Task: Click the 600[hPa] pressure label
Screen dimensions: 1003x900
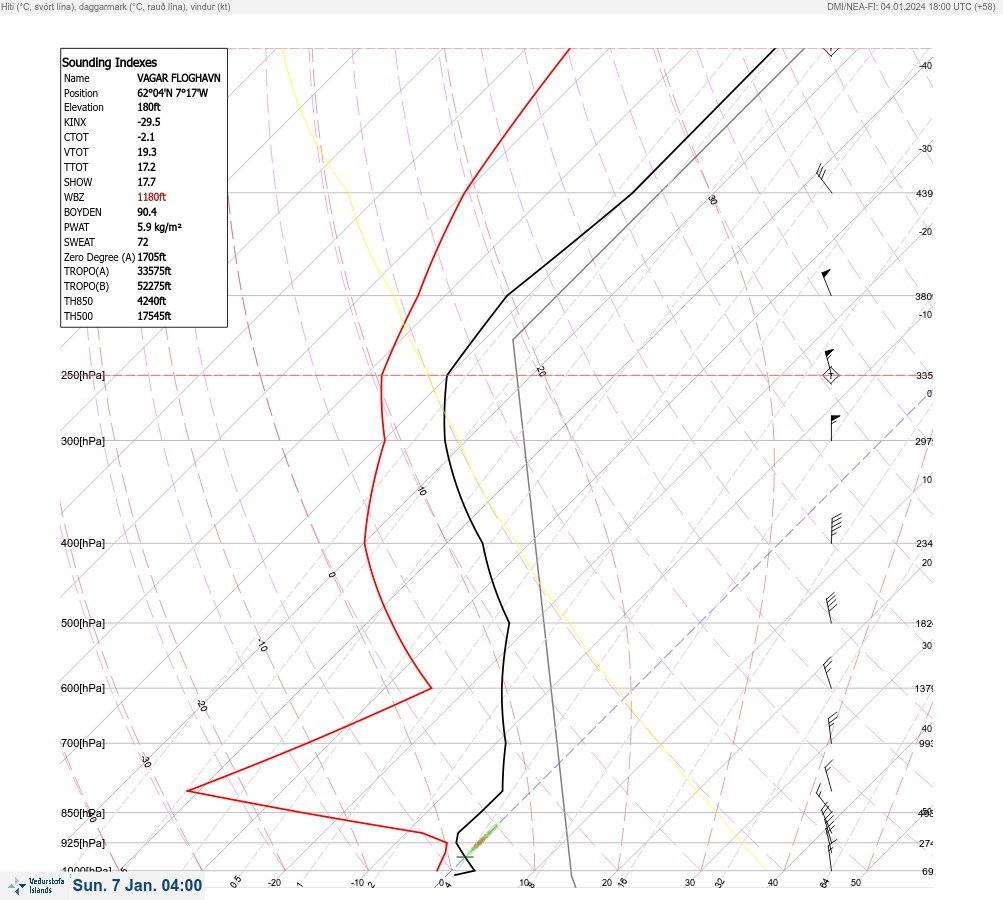Action: (83, 688)
